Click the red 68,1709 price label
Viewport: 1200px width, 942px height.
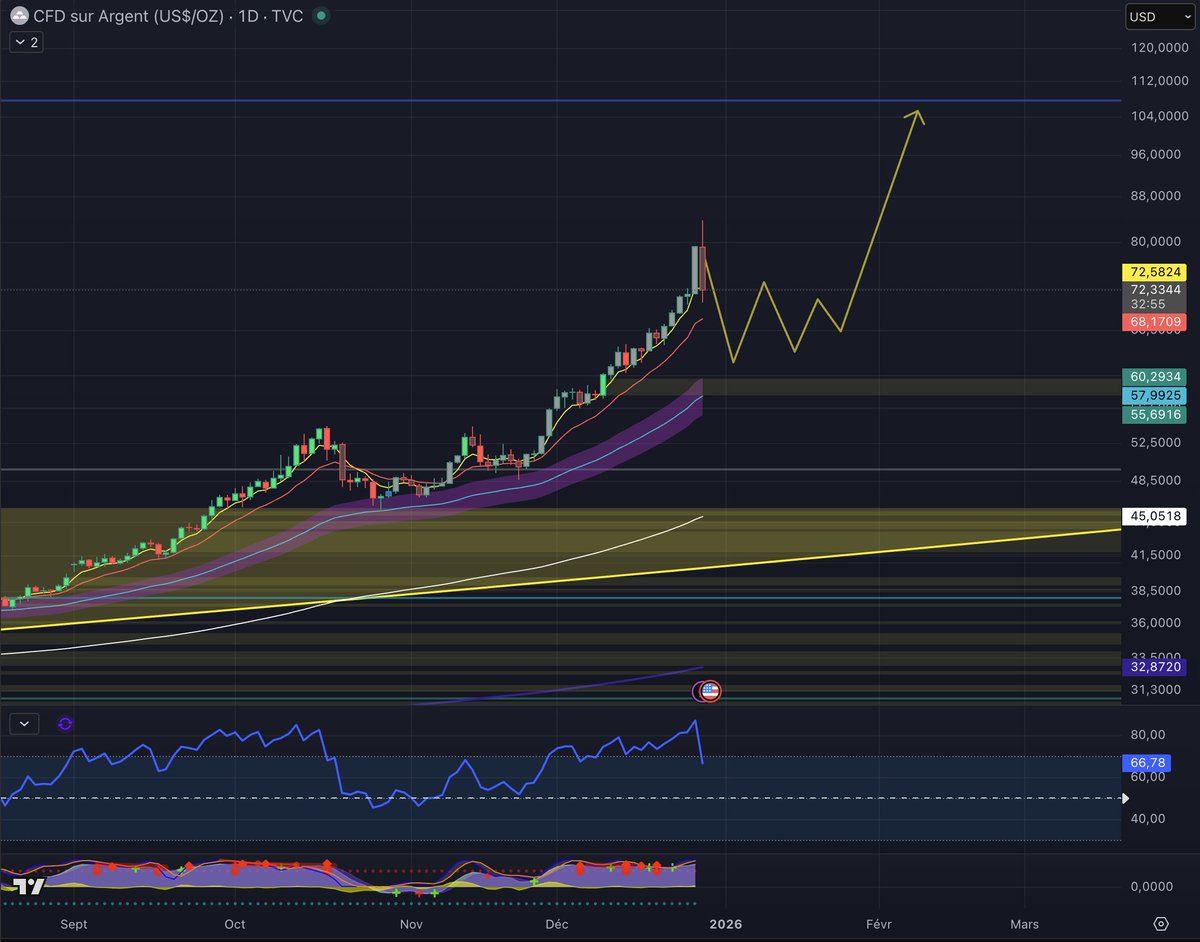pyautogui.click(x=1154, y=321)
